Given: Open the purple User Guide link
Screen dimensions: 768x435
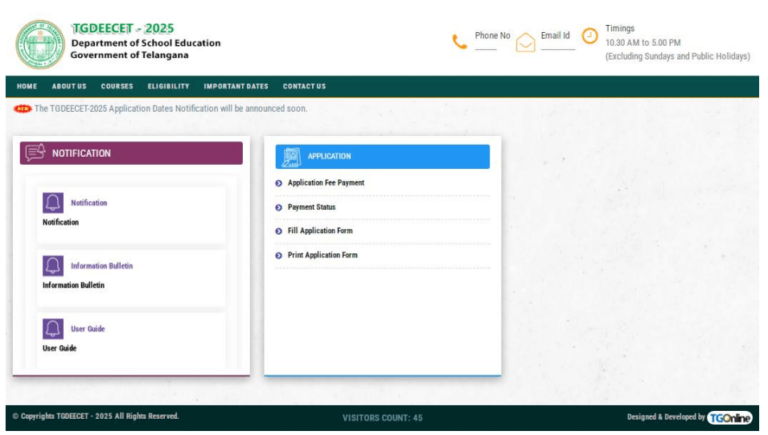Looking at the screenshot, I should click(x=88, y=329).
